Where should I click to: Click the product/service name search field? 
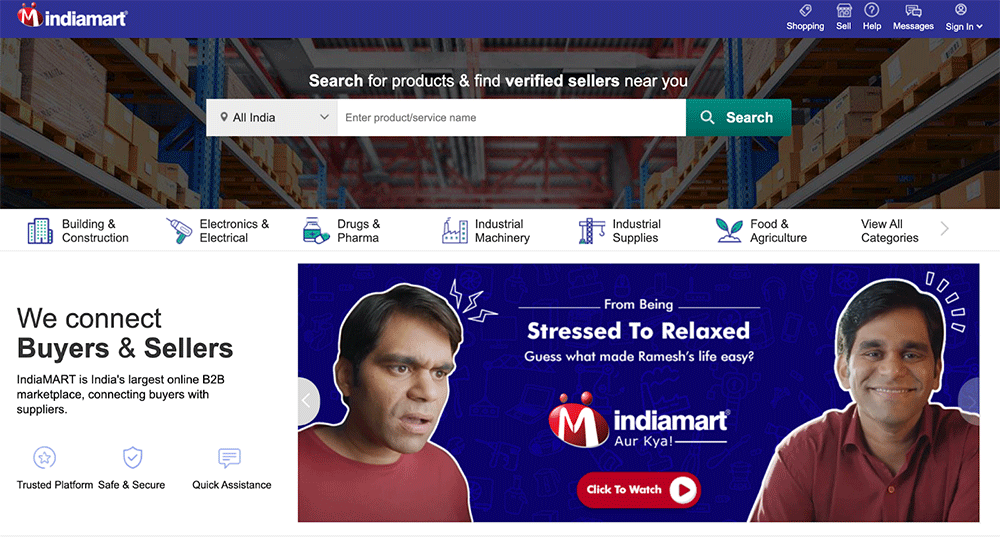(x=511, y=117)
